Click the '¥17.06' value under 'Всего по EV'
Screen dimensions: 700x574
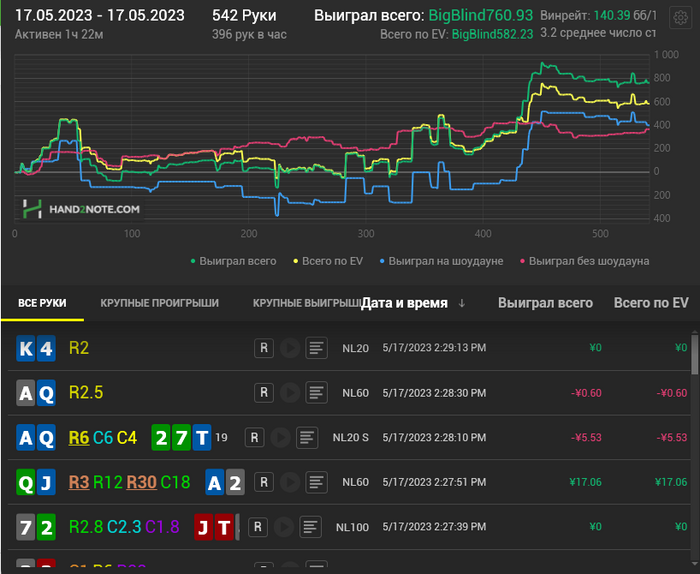point(671,482)
